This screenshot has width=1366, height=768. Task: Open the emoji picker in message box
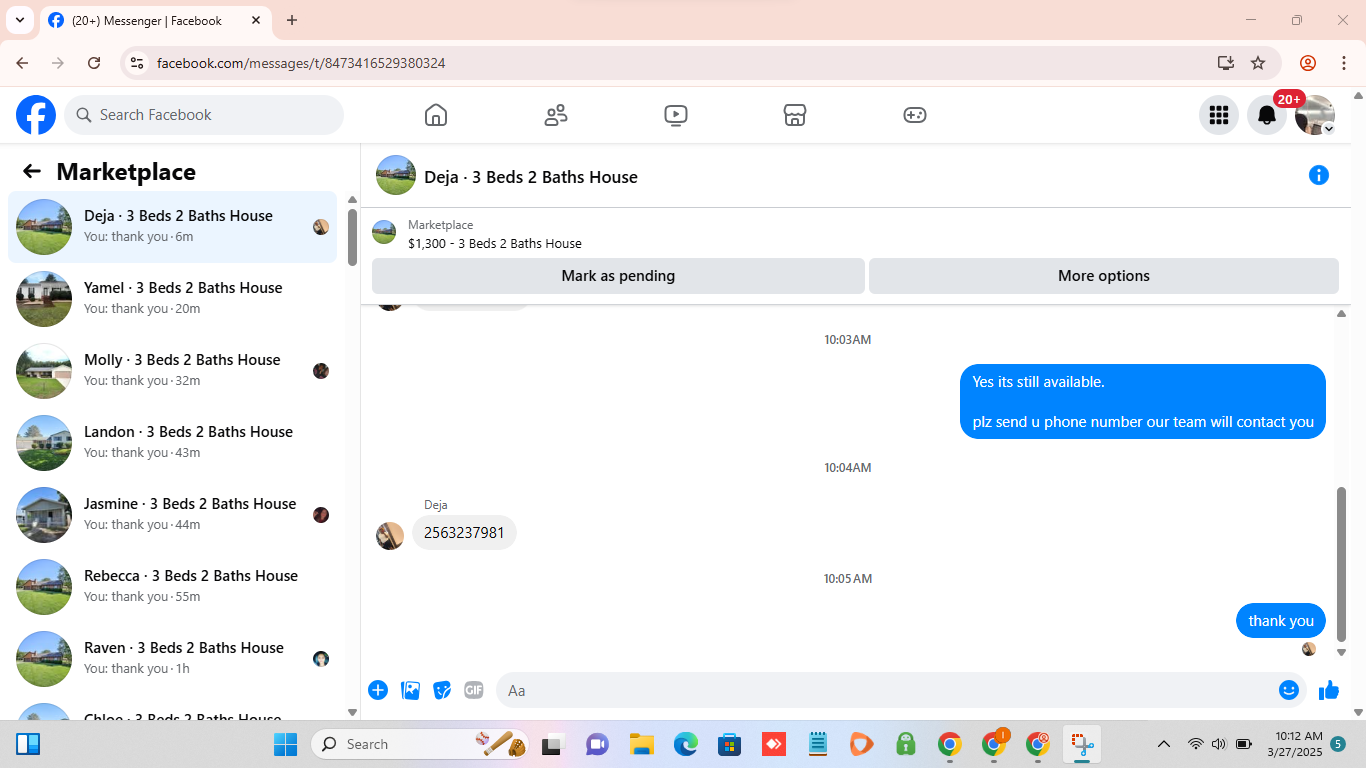(x=1289, y=690)
